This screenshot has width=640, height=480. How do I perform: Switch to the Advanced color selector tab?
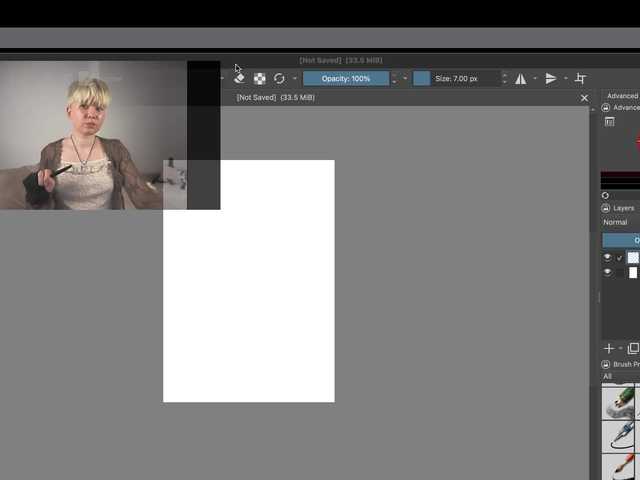[x=623, y=96]
